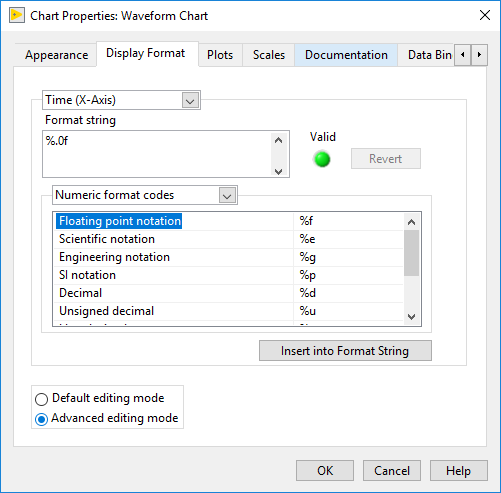The image size is (501, 493).
Task: Click inside the Format string text box
Action: click(x=158, y=154)
